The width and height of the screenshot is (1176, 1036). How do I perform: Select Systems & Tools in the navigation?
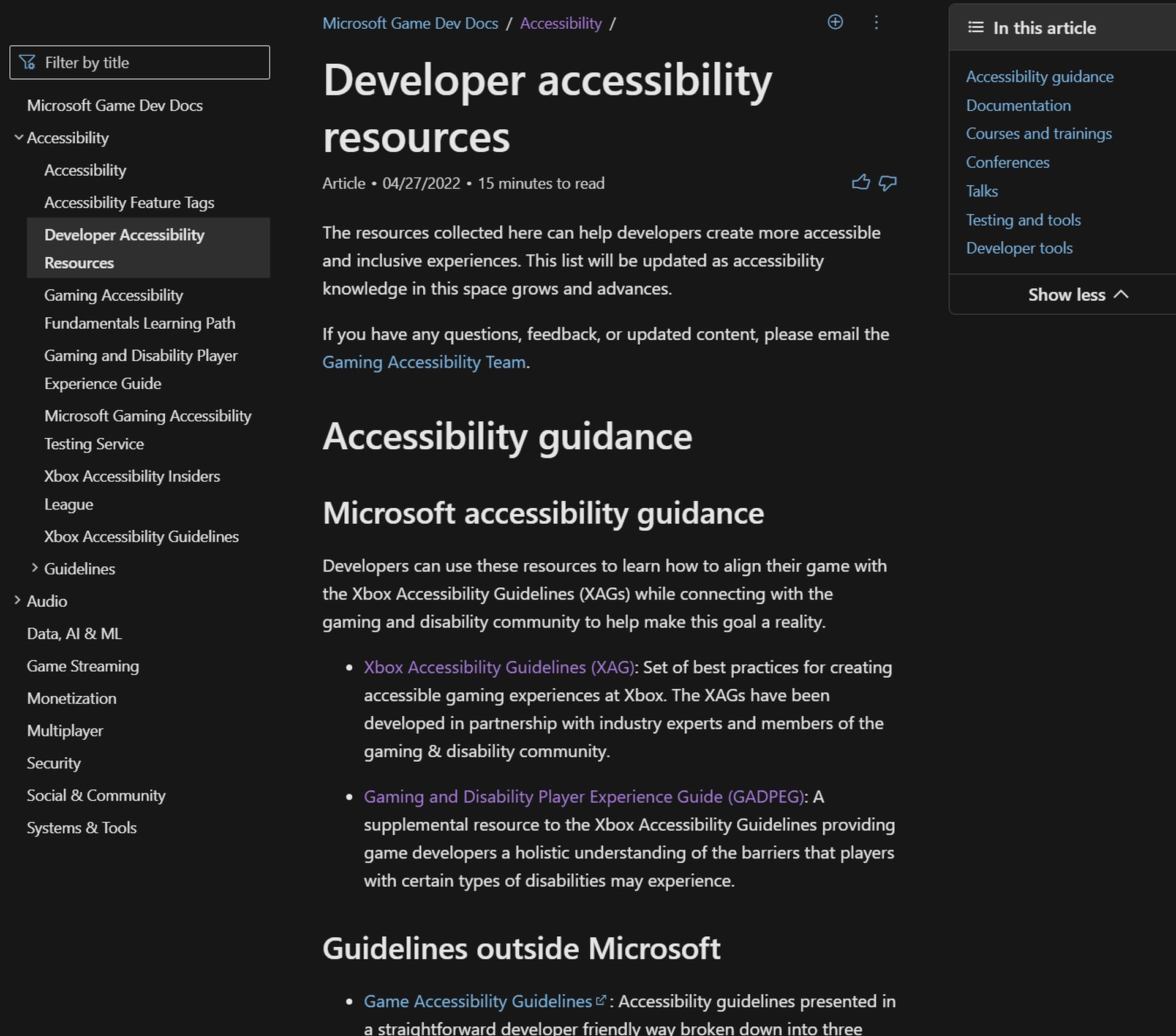[x=81, y=827]
